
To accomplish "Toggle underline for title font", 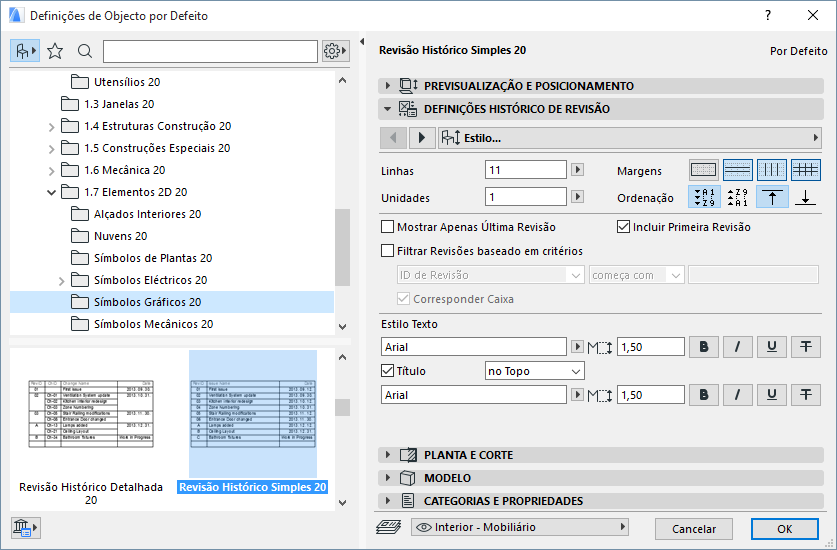I will (771, 395).
